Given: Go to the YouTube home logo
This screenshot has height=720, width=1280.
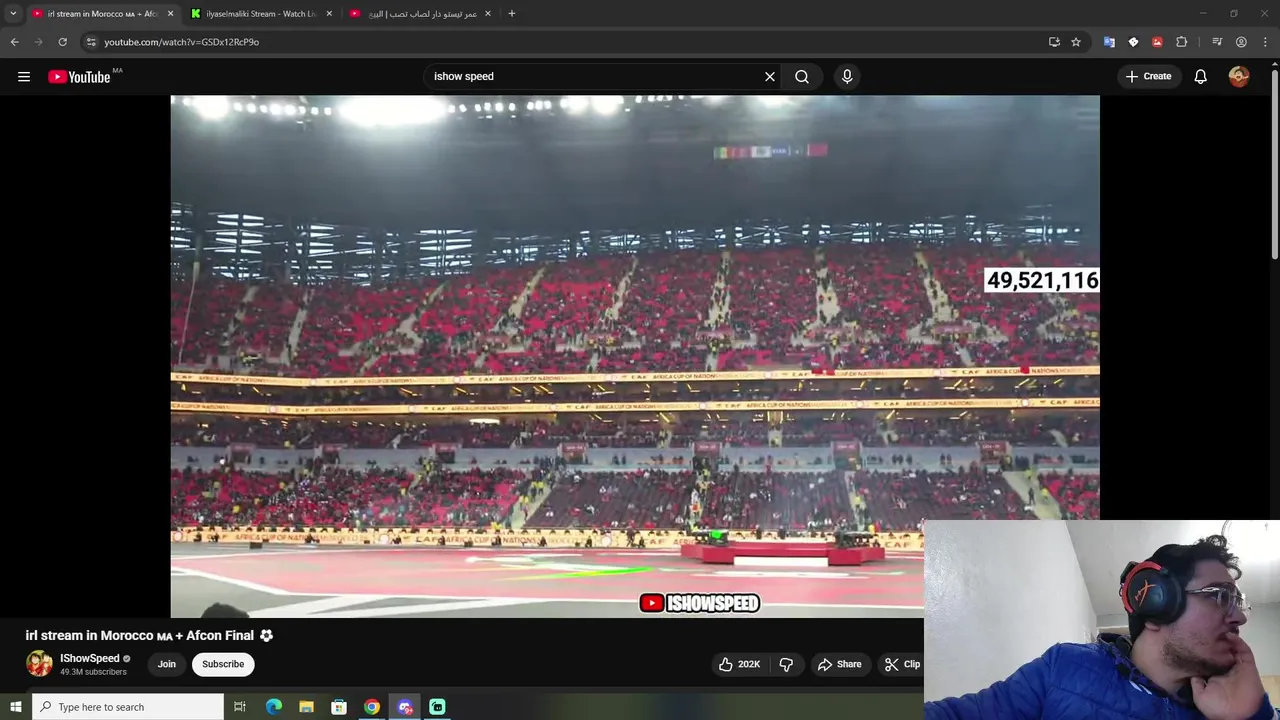Looking at the screenshot, I should tap(79, 77).
